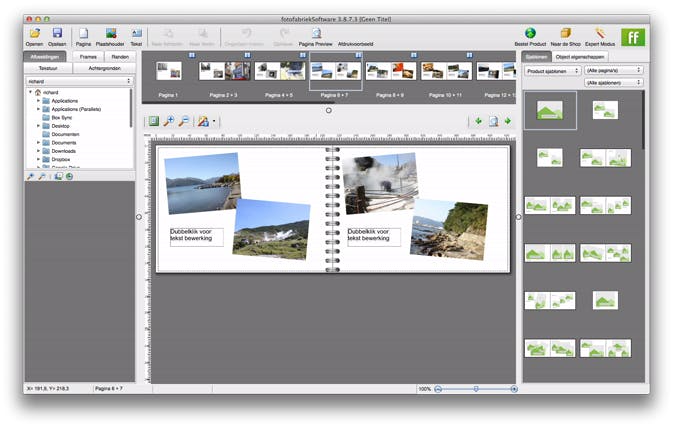This screenshot has width=674, height=428.
Task: Toggle the blue layout icon above Pagina 4 + 5
Action: tap(303, 55)
